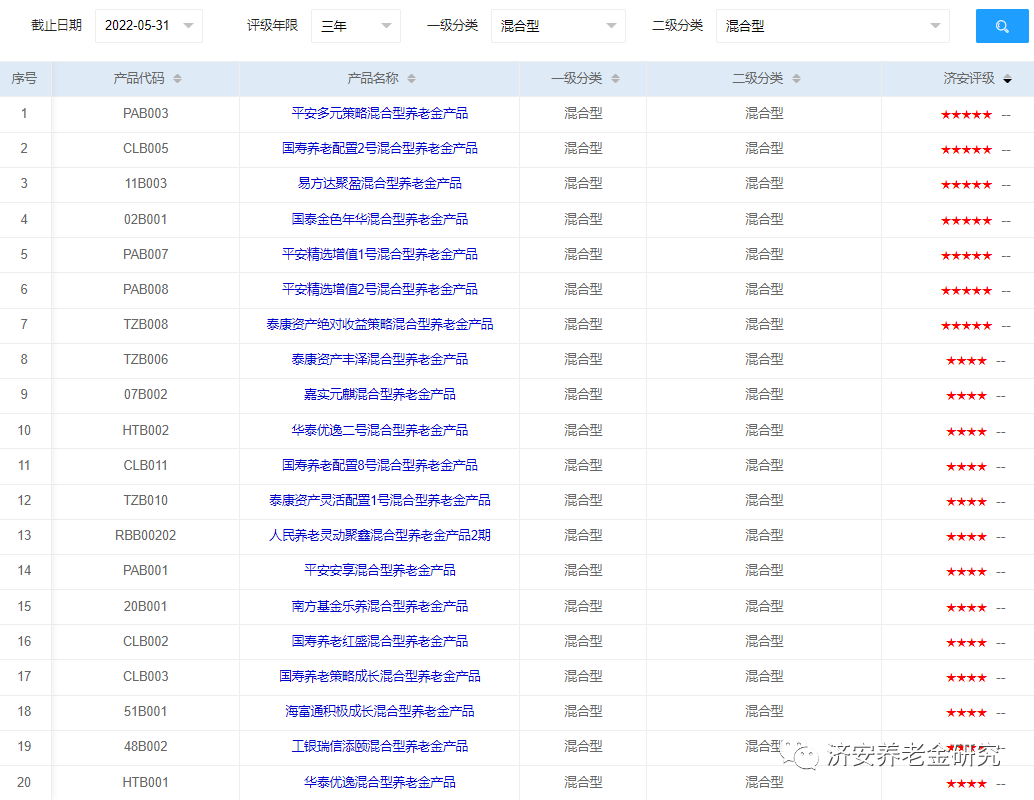Open 国寿养老配置2号混合型养老金产品 link
Screen dimensions: 1034x800
pyautogui.click(x=380, y=148)
